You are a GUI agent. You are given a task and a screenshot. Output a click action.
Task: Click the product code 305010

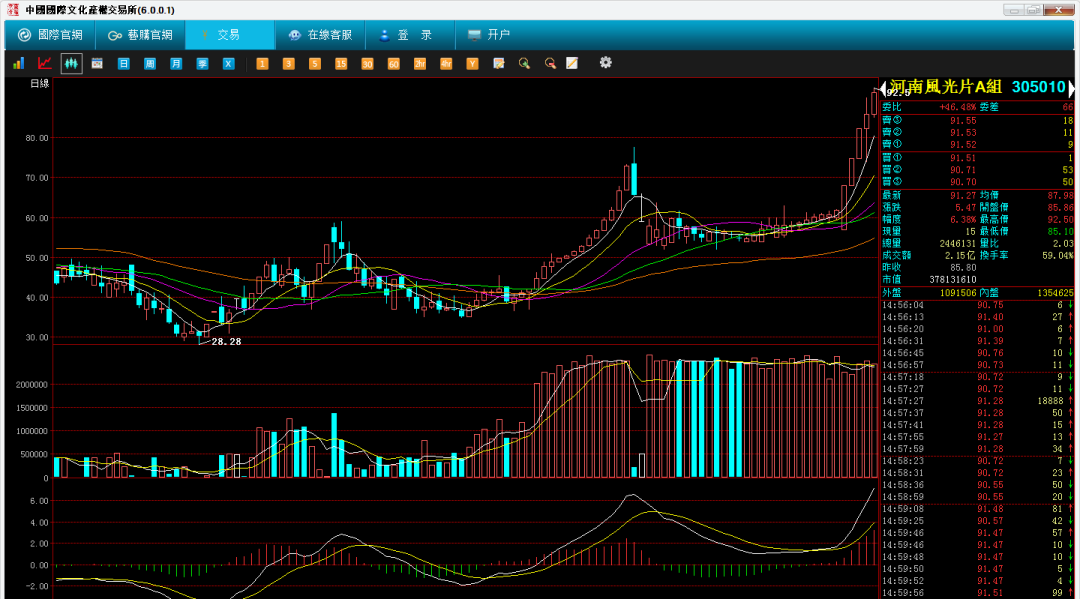1039,87
